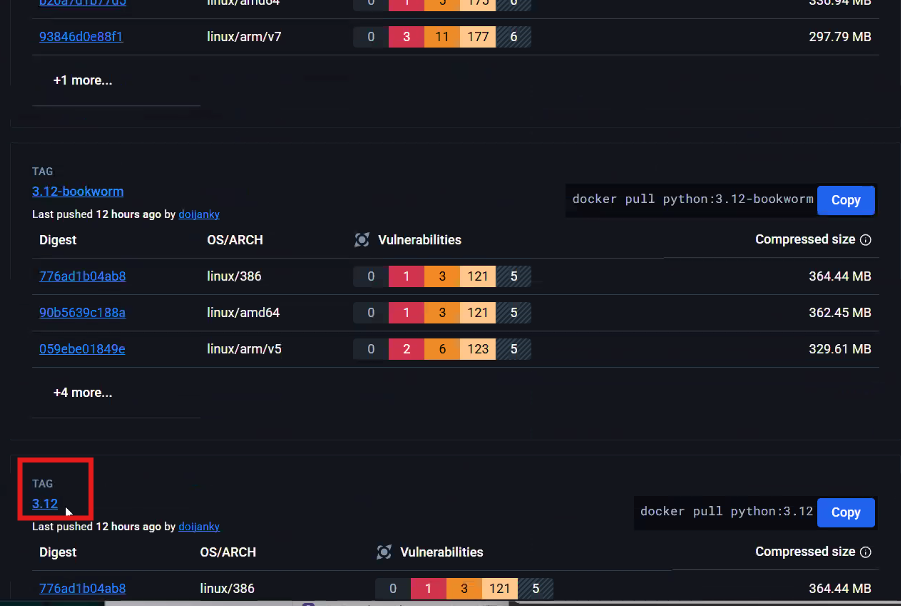Screen dimensions: 901x606
Task: Open digest 776ad1b04ab8 under 3.12-bookworm
Action: click(x=82, y=276)
